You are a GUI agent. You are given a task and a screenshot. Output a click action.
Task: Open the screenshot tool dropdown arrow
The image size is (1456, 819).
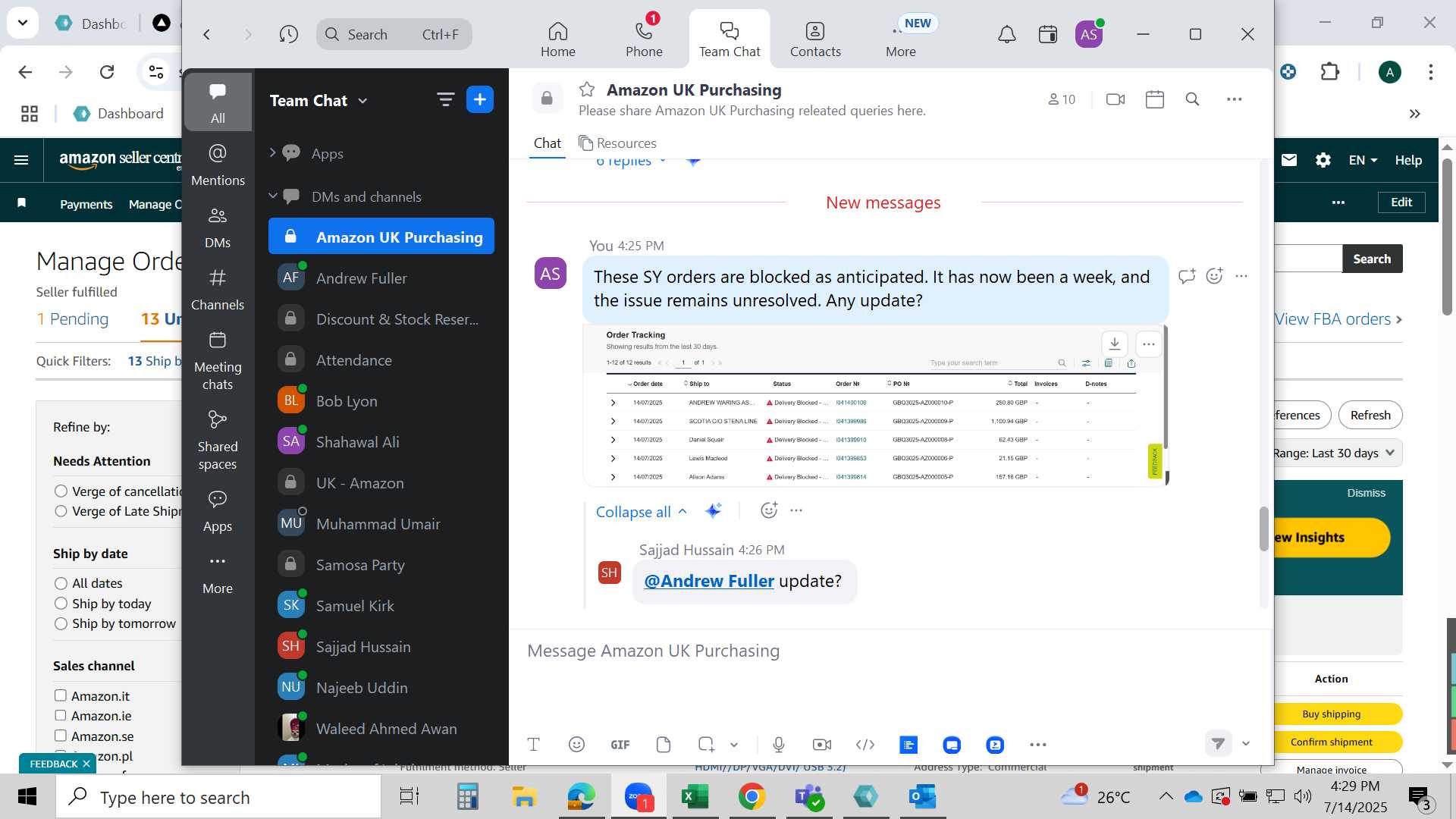(x=734, y=745)
